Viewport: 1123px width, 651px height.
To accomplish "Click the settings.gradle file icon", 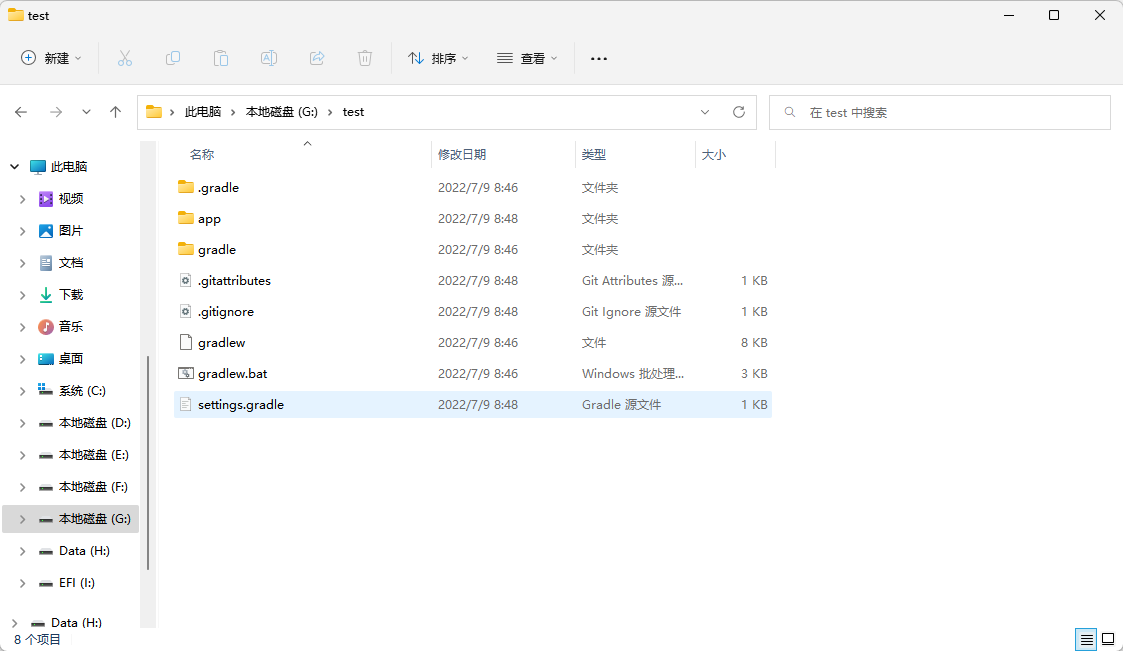I will (185, 404).
